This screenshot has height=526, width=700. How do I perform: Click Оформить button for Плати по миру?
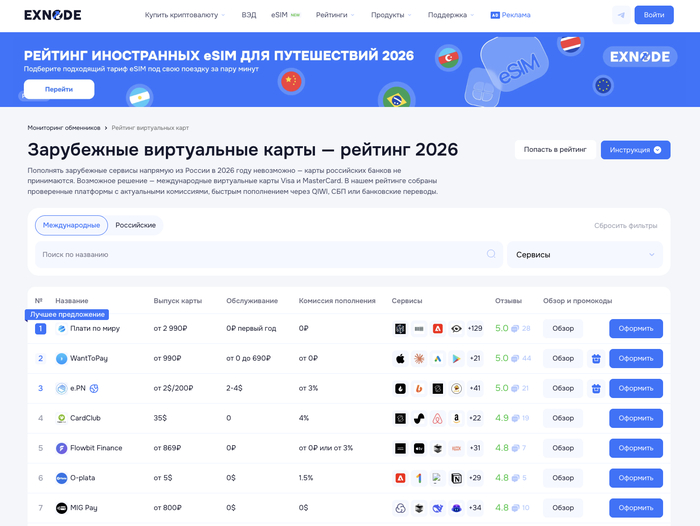click(x=636, y=329)
